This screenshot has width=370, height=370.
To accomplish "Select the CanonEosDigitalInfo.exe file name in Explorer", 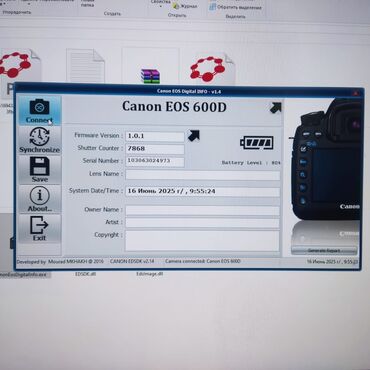I will (x=23, y=275).
